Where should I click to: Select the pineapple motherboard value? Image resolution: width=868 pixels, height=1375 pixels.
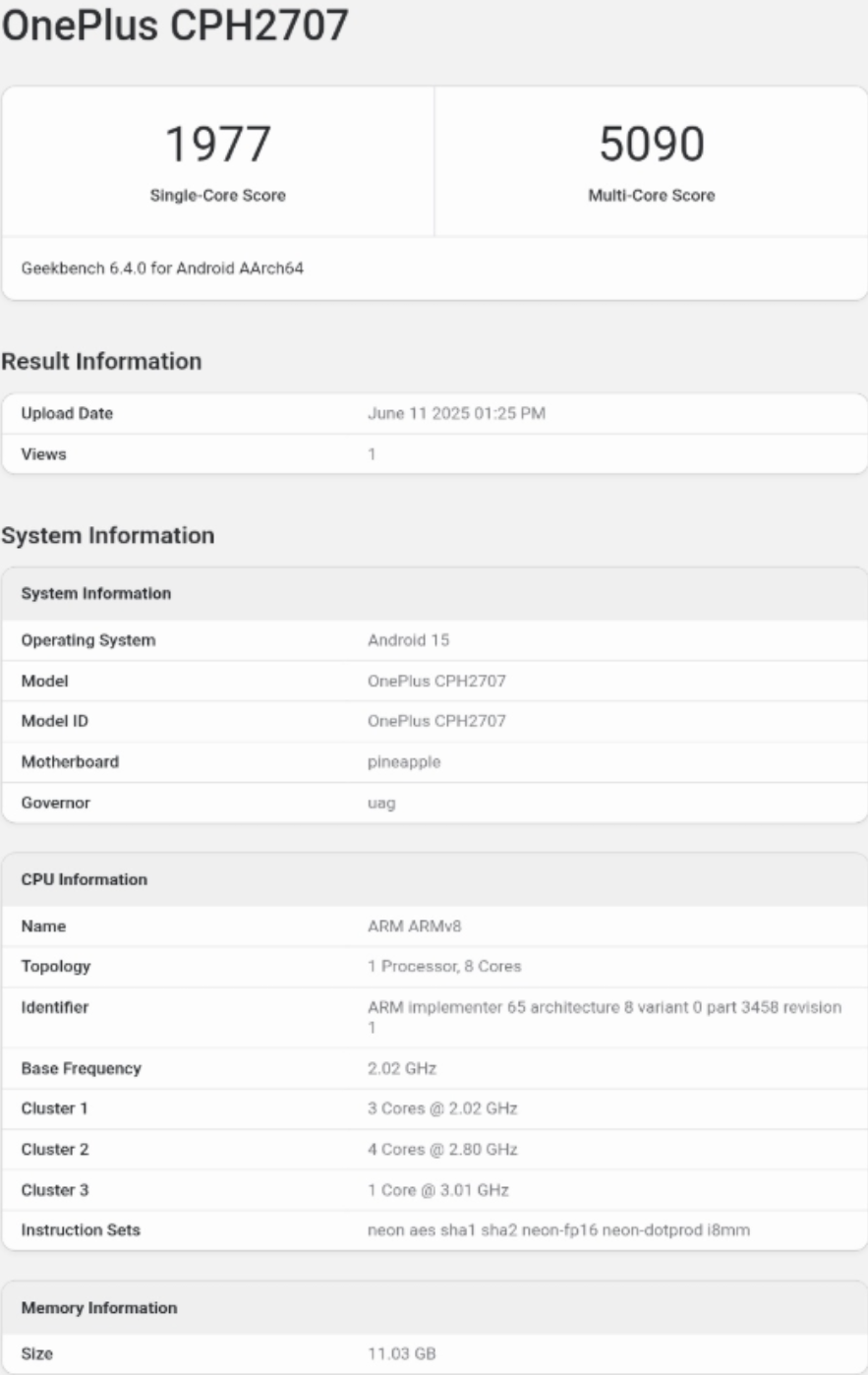click(404, 761)
